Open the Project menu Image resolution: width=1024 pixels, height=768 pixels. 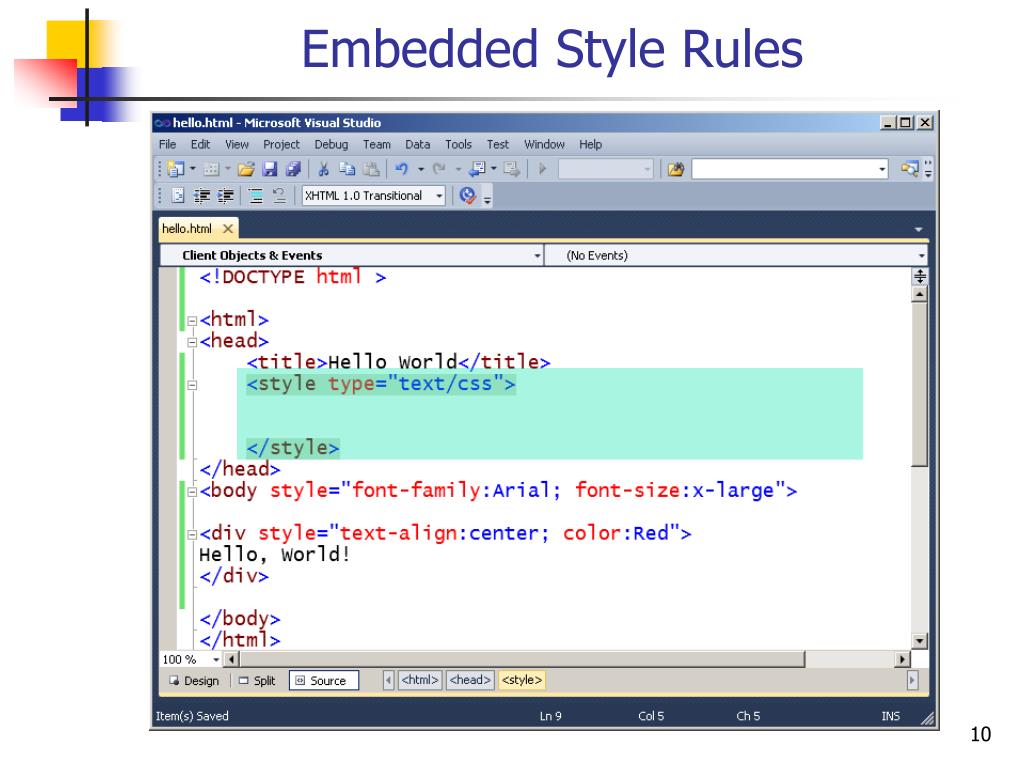(281, 144)
